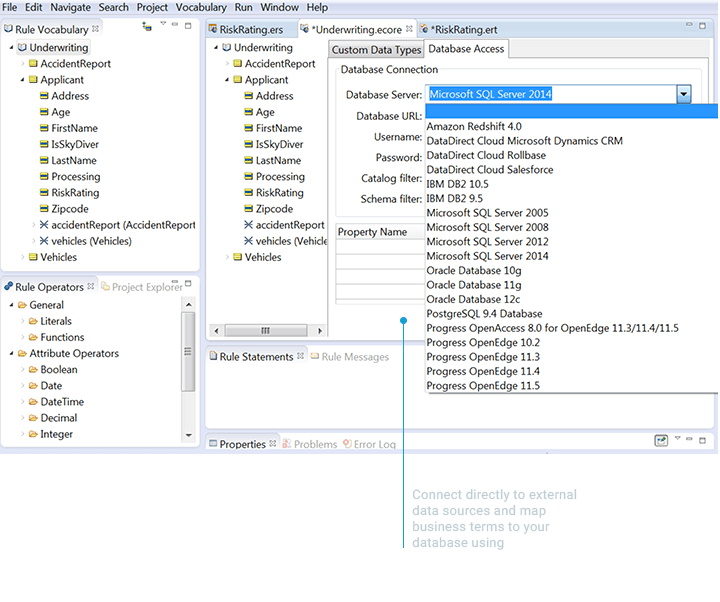Click the DateTime folder icon
Screen dimensions: 720x602
33,402
